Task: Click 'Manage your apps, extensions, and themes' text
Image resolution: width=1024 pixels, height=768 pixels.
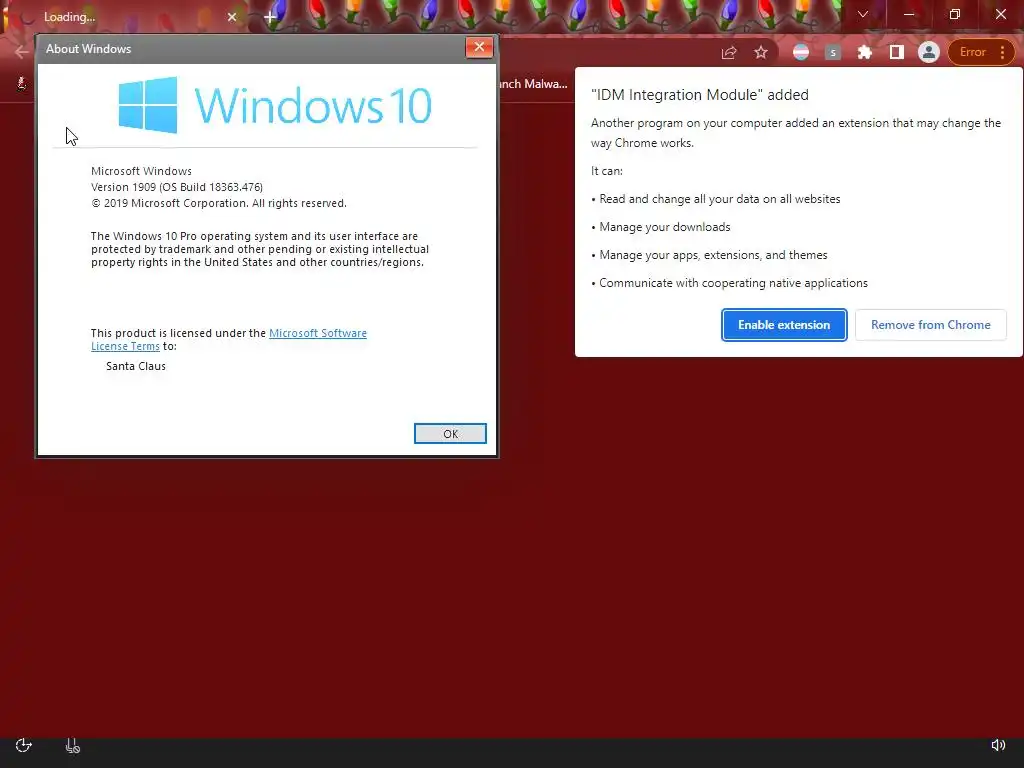Action: [x=713, y=255]
